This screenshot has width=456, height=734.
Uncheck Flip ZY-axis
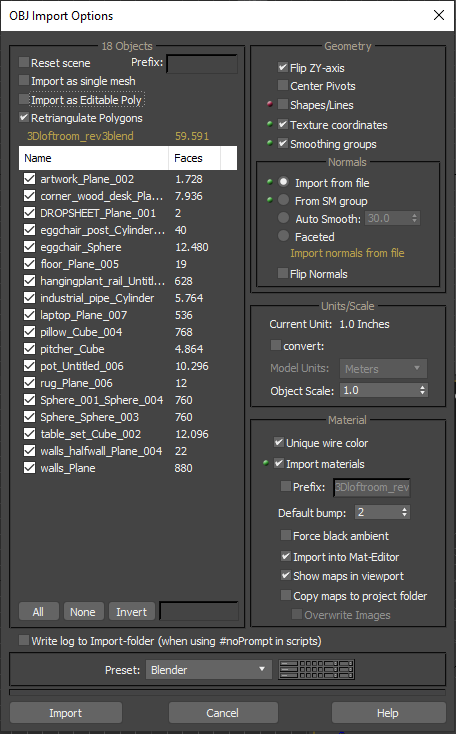283,67
